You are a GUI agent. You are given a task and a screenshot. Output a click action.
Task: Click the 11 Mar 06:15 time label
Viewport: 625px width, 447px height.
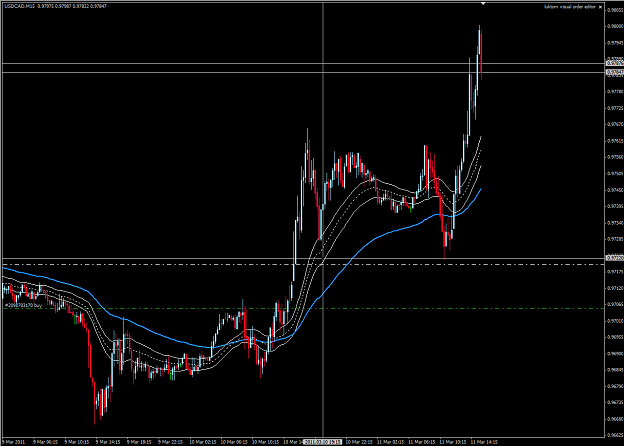point(421,442)
